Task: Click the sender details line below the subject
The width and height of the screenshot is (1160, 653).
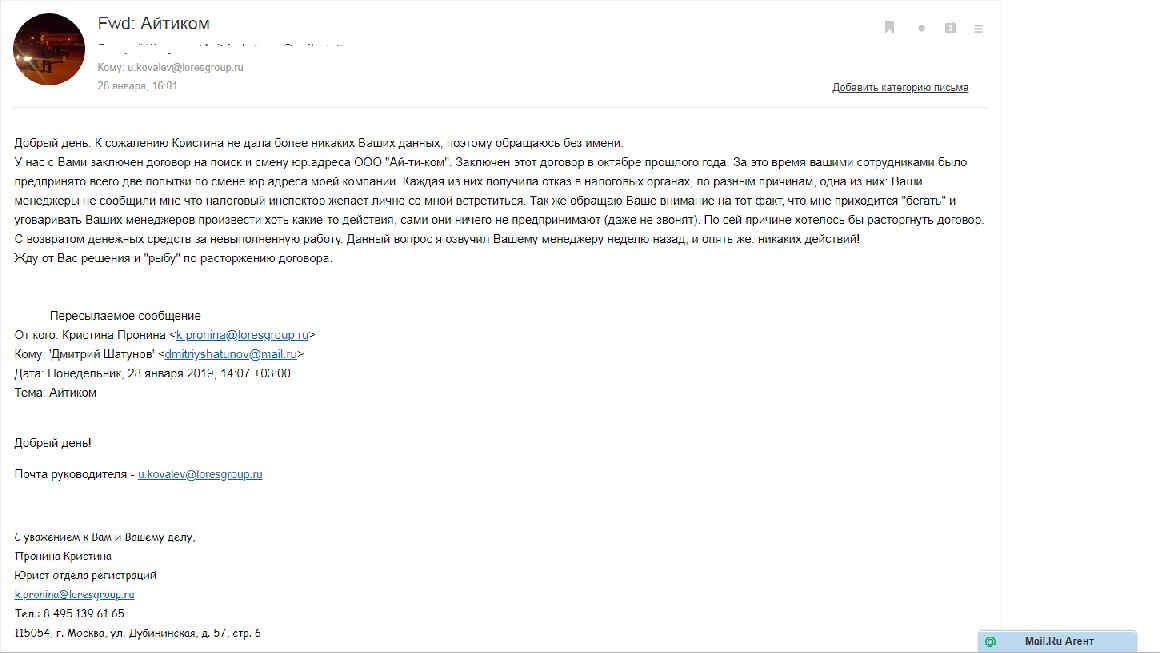Action: (220, 46)
